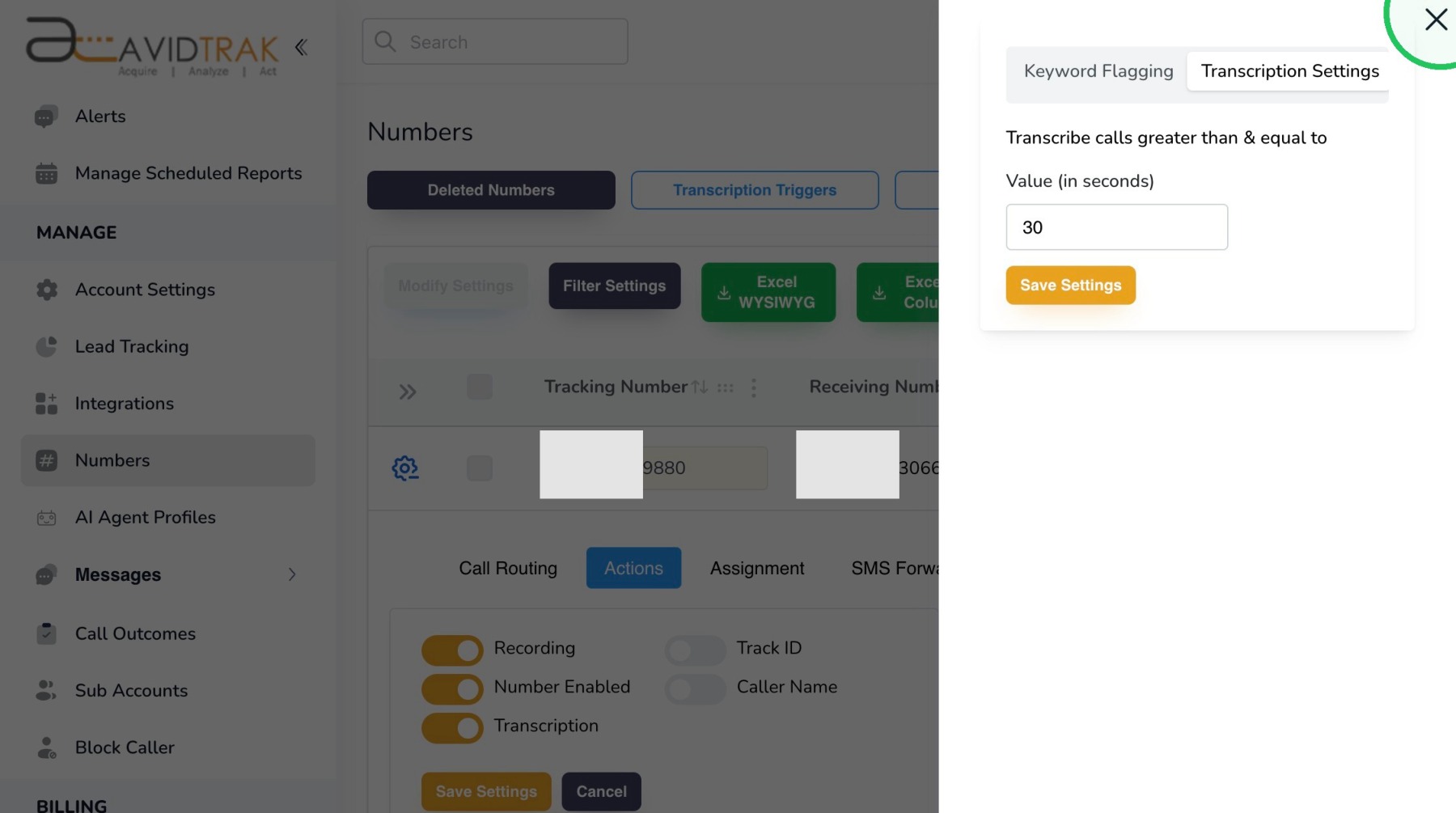The height and width of the screenshot is (813, 1456).
Task: Click the AI Agent Profiles robot icon
Action: point(46,518)
